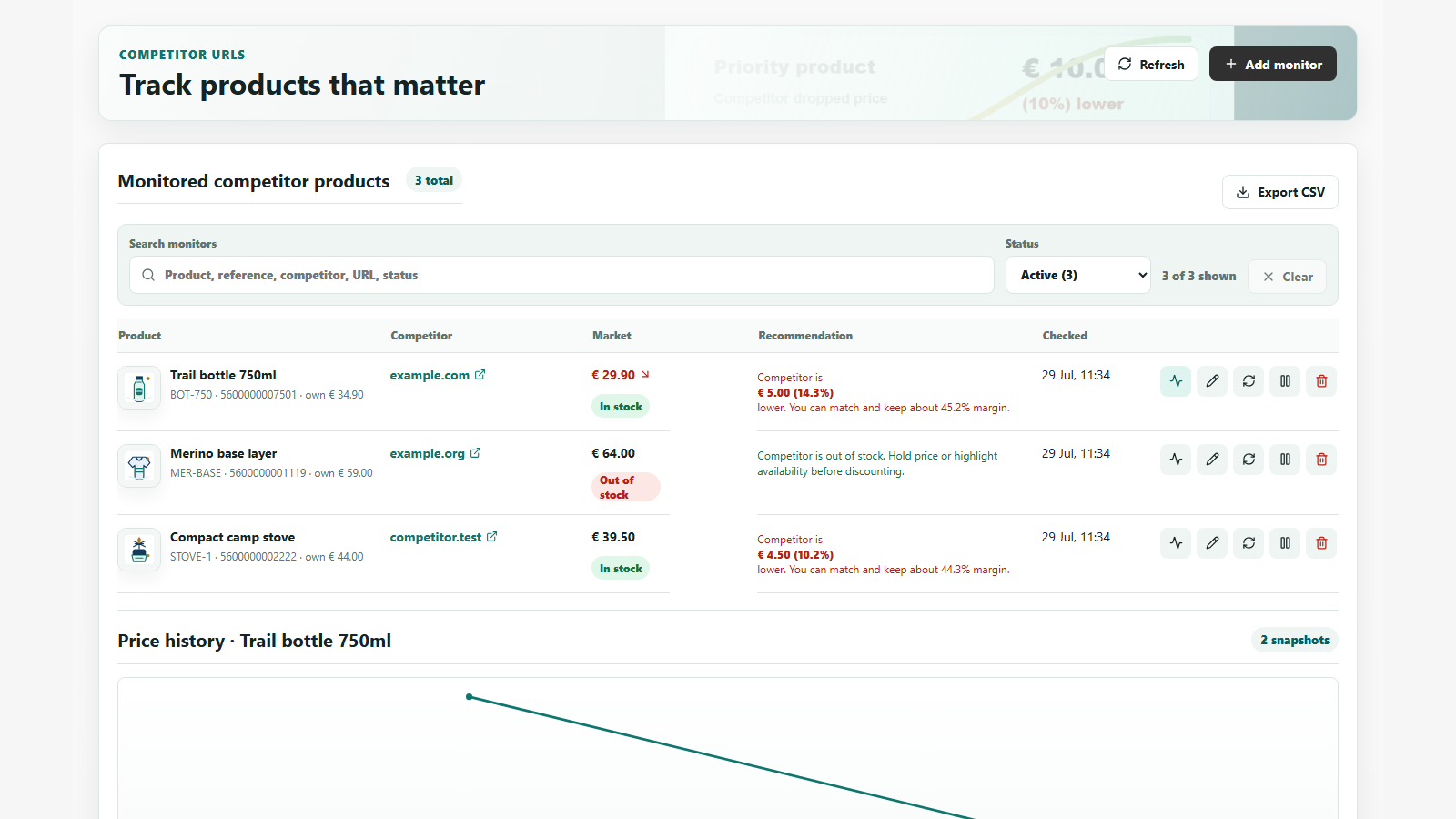Screen dimensions: 1456x819
Task: Click the Out of stock badge
Action: click(x=625, y=487)
